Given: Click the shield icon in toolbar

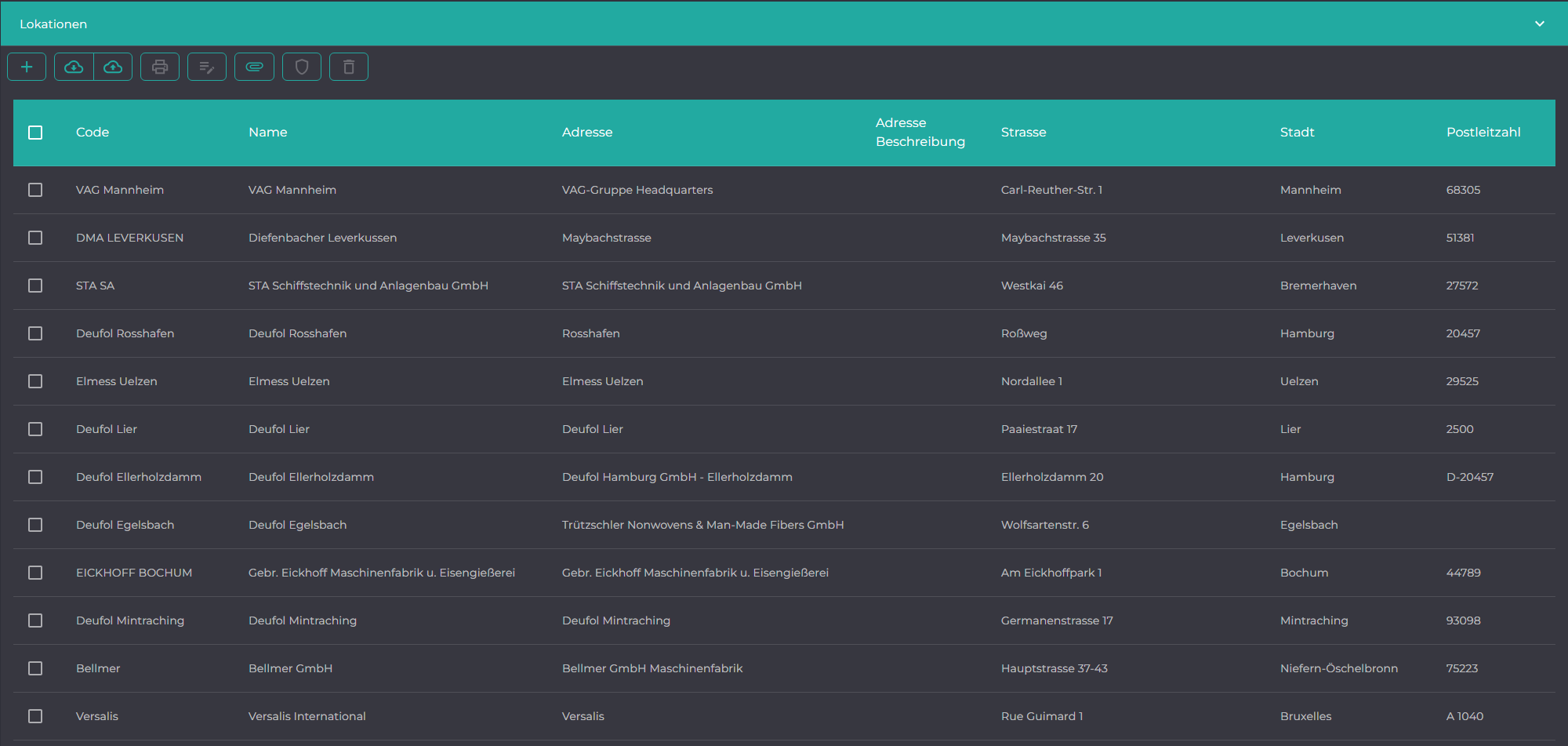Looking at the screenshot, I should click(x=302, y=67).
